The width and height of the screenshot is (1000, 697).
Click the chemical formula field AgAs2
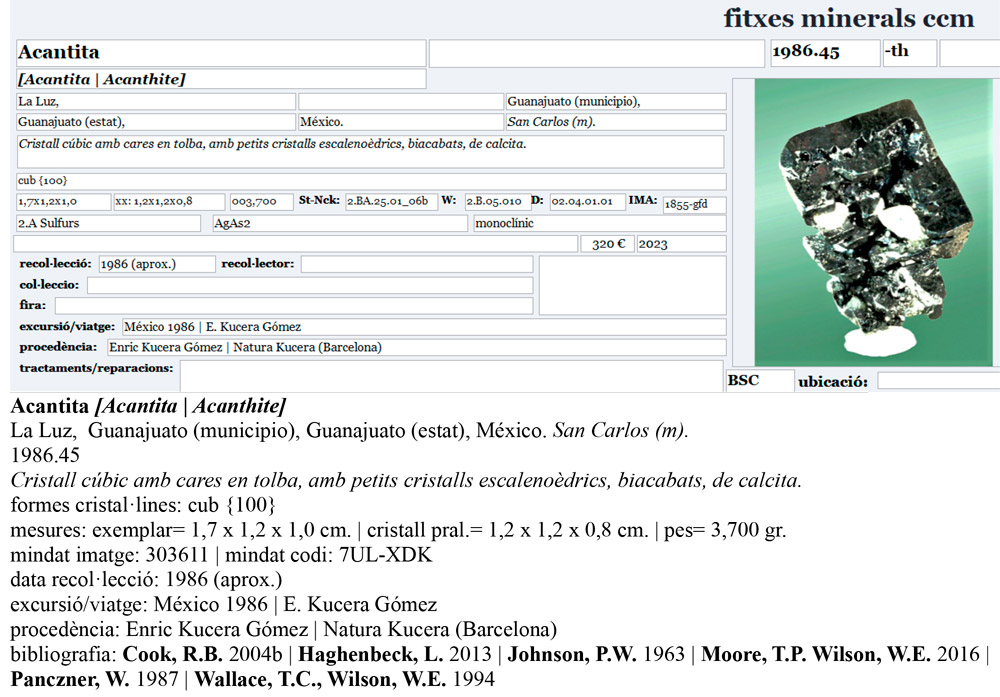point(339,223)
